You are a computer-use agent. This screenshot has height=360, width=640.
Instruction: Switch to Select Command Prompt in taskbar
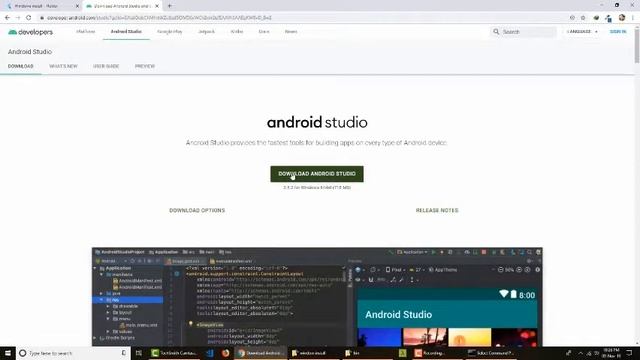[x=491, y=353]
